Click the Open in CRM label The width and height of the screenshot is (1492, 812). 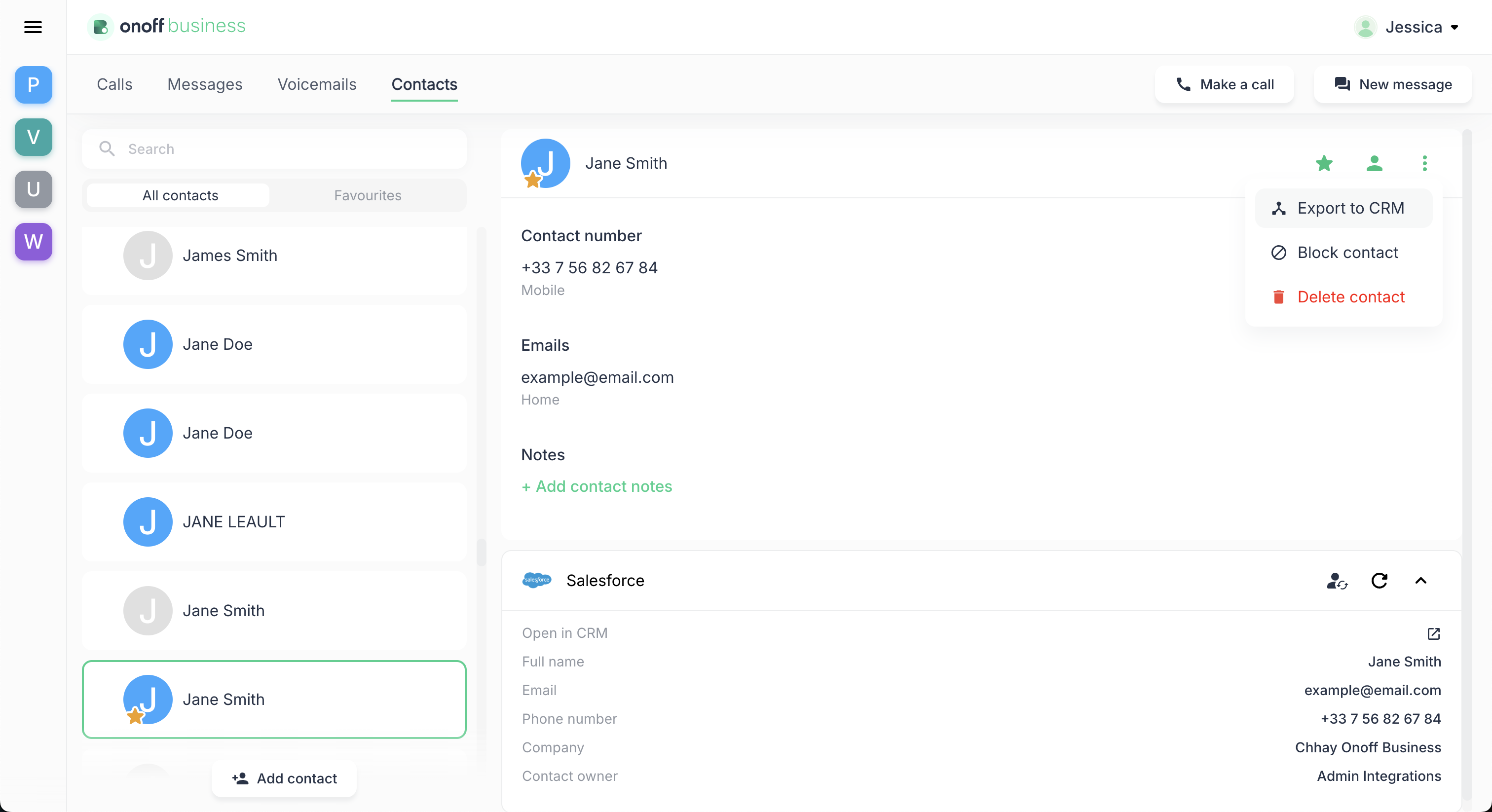(x=564, y=633)
